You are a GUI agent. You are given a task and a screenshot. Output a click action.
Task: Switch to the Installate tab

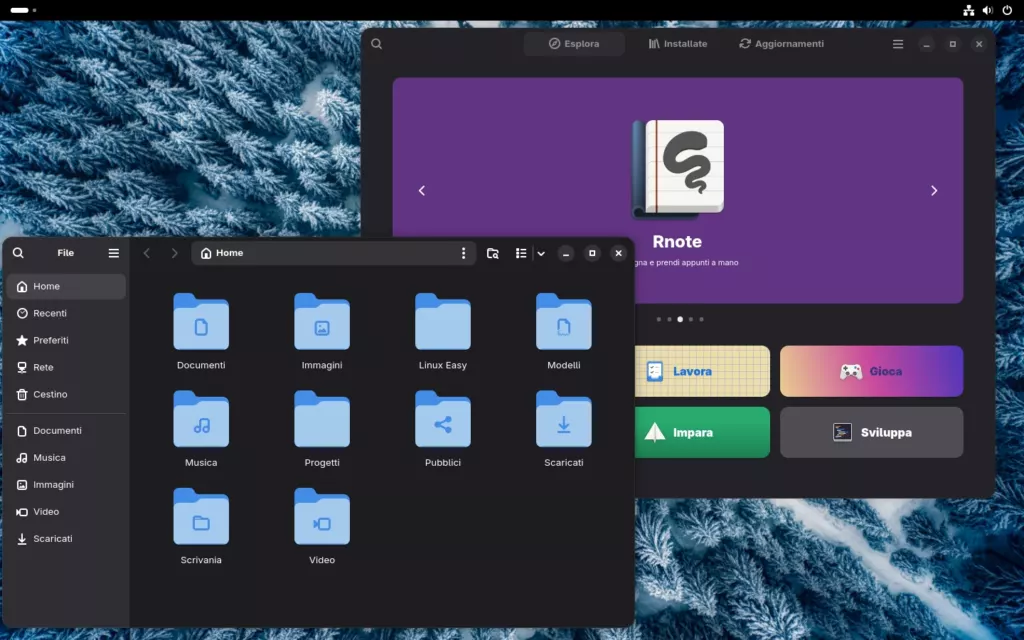point(678,44)
